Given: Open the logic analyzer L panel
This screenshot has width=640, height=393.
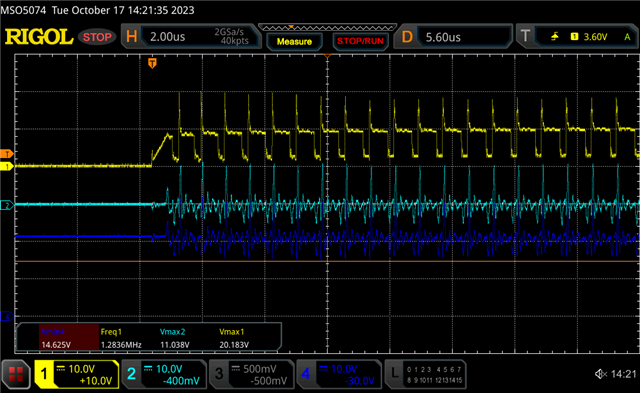Looking at the screenshot, I should coord(425,374).
